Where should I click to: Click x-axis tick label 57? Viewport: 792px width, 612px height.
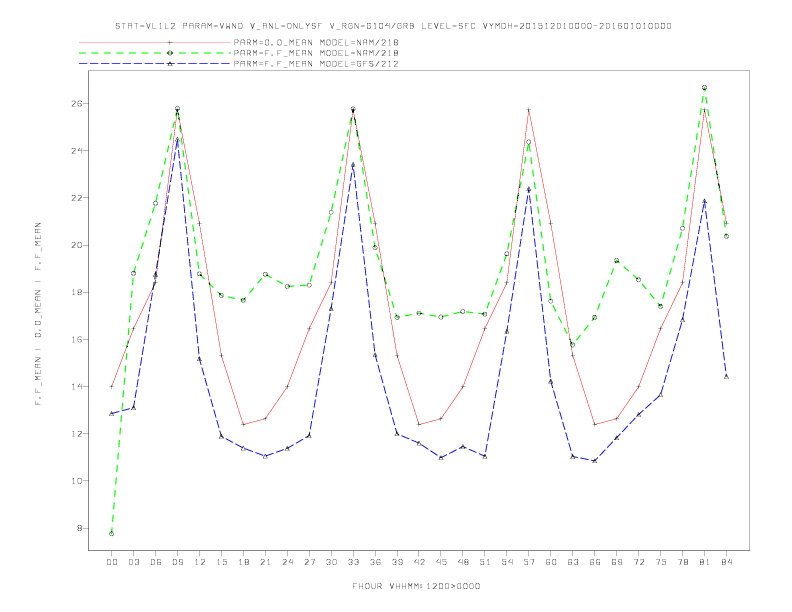[x=529, y=562]
